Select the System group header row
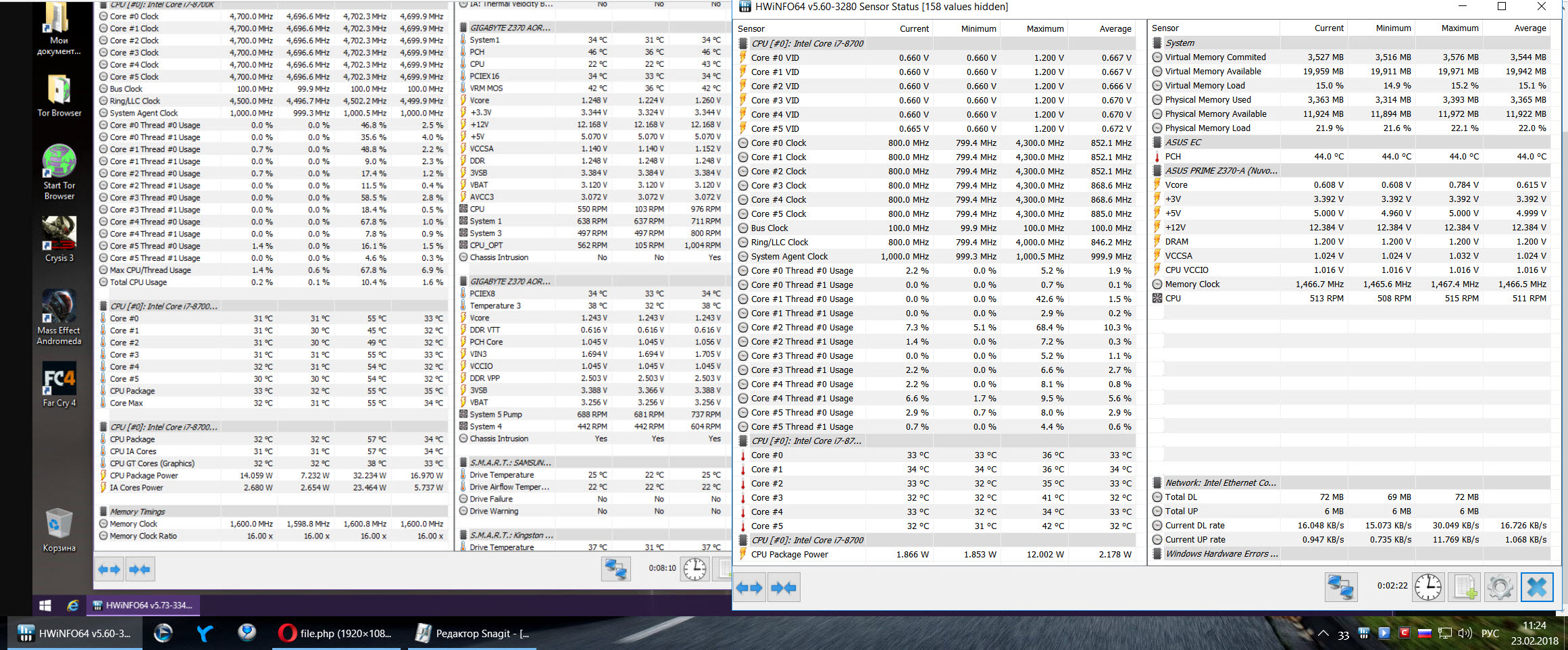Viewport: 1568px width, 650px height. click(x=1351, y=43)
